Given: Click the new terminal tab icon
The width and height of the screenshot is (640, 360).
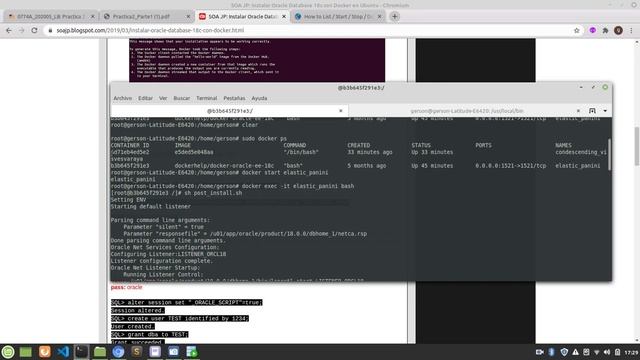Looking at the screenshot, I should [x=592, y=111].
